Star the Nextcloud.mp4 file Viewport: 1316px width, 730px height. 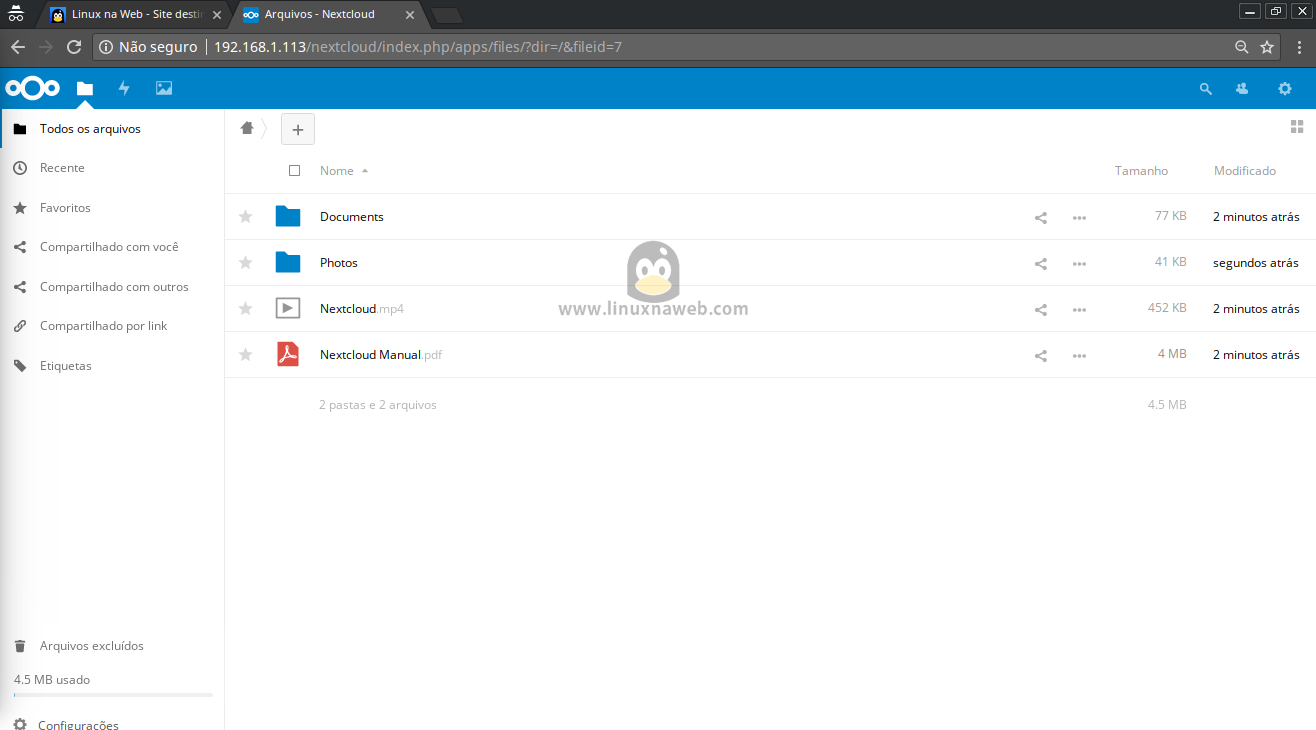(245, 309)
